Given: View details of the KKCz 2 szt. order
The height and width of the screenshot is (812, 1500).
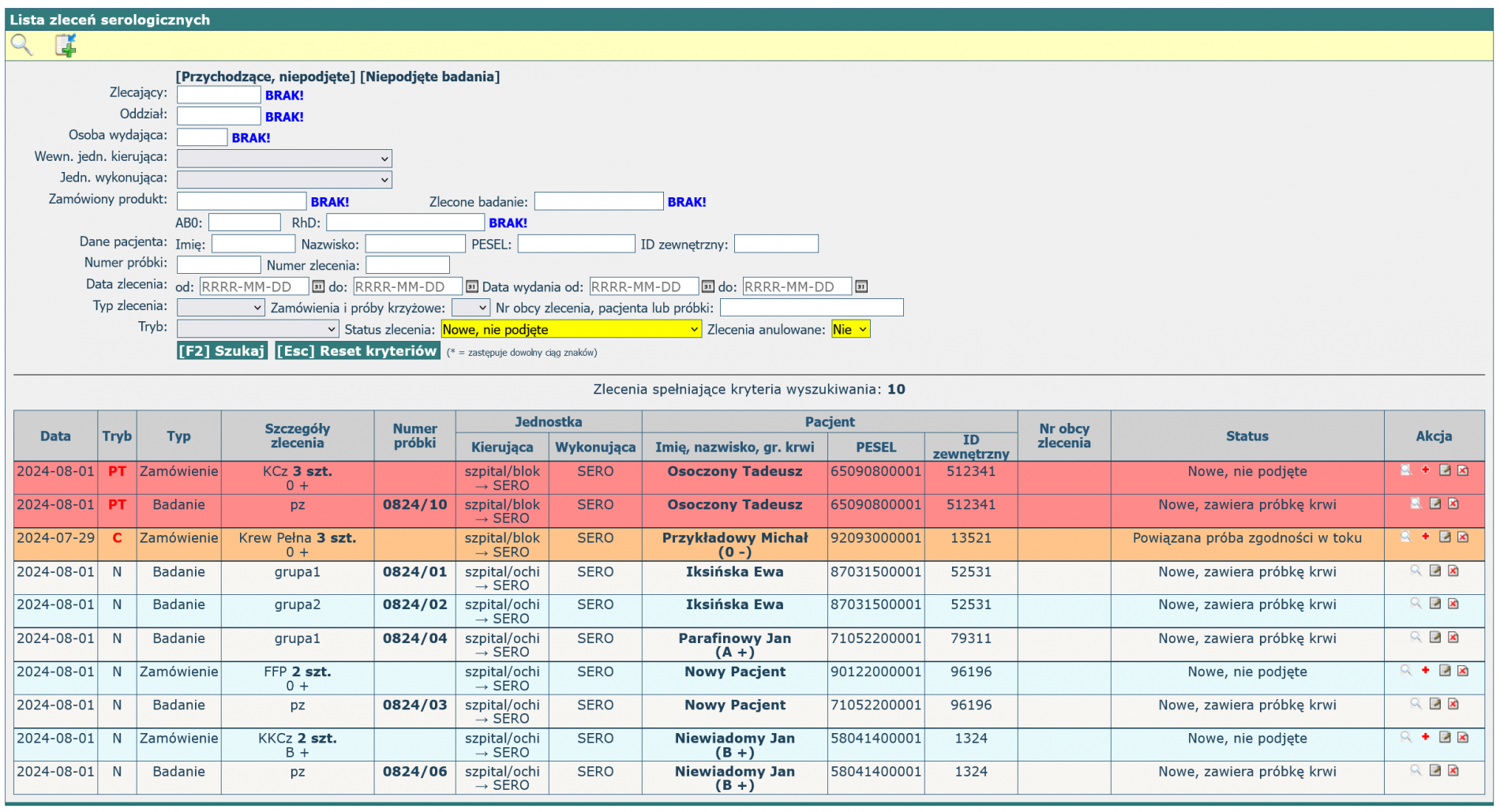Looking at the screenshot, I should click(x=1406, y=737).
